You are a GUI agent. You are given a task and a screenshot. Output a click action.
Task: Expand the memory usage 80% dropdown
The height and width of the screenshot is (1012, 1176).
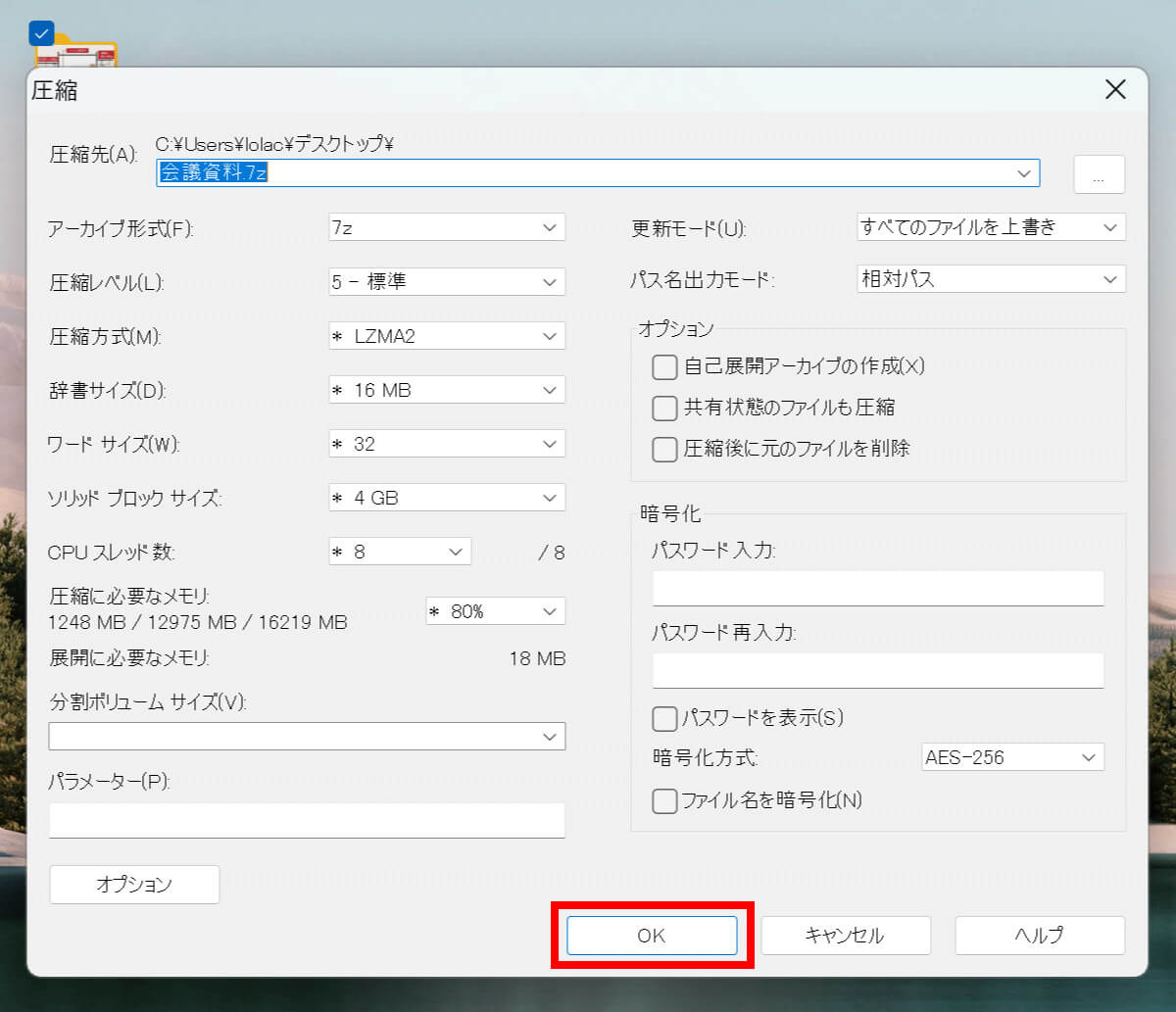[x=496, y=611]
